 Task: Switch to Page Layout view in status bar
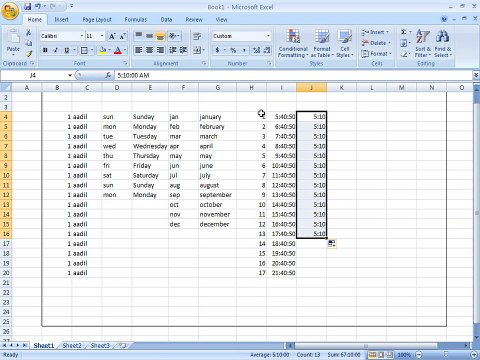tap(381, 355)
